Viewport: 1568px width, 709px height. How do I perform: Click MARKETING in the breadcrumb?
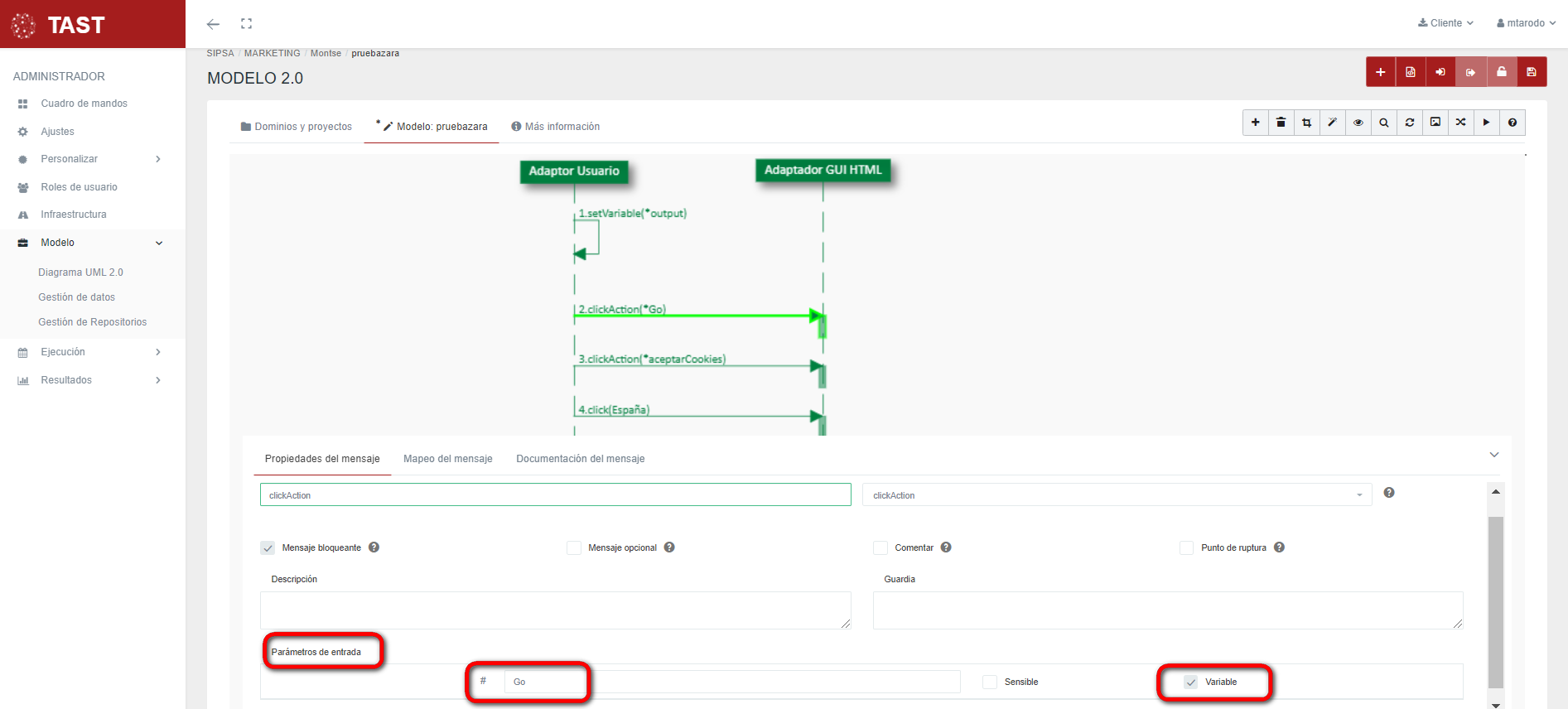(272, 53)
